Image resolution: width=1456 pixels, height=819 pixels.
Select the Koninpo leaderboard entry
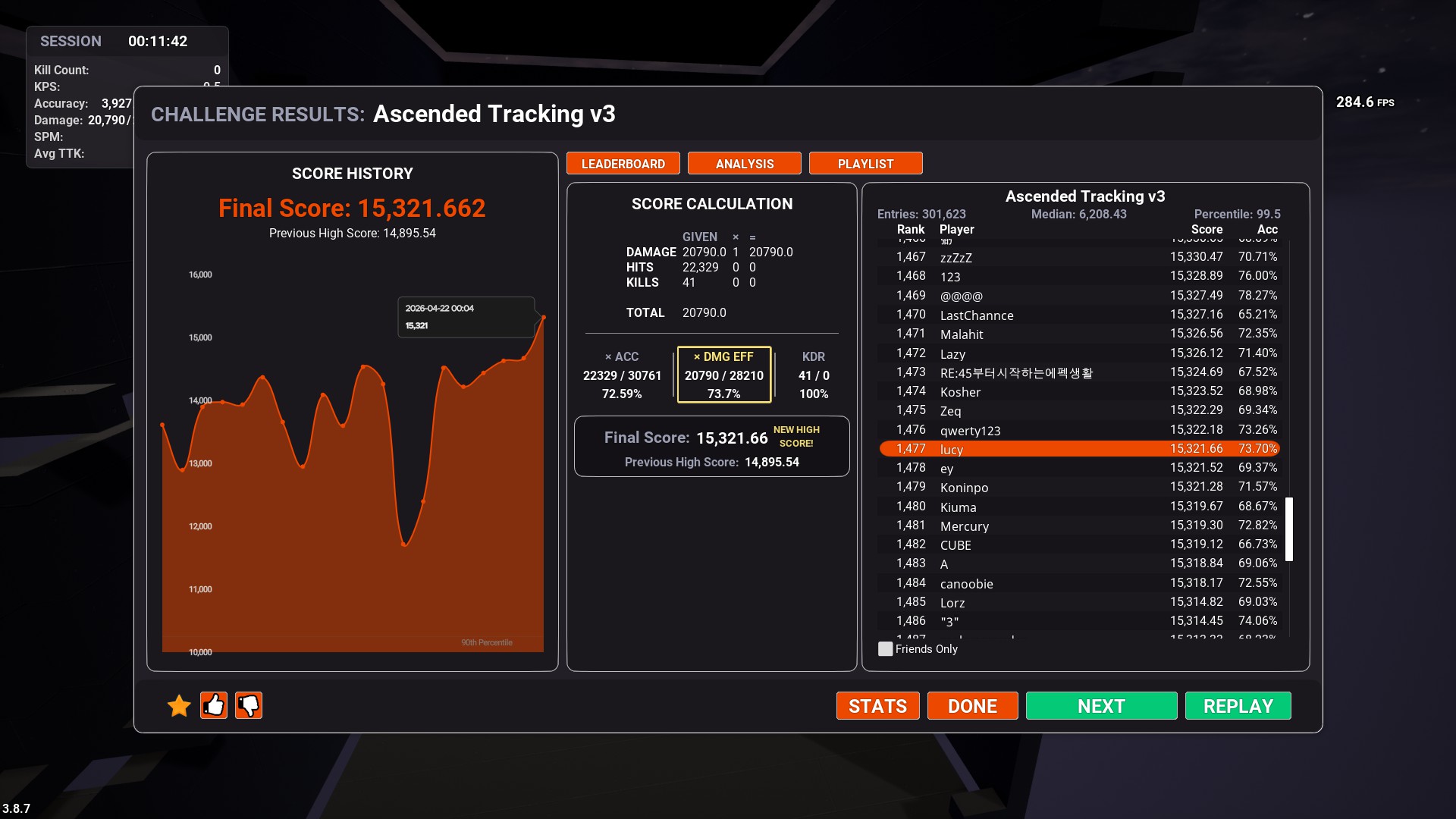[964, 488]
